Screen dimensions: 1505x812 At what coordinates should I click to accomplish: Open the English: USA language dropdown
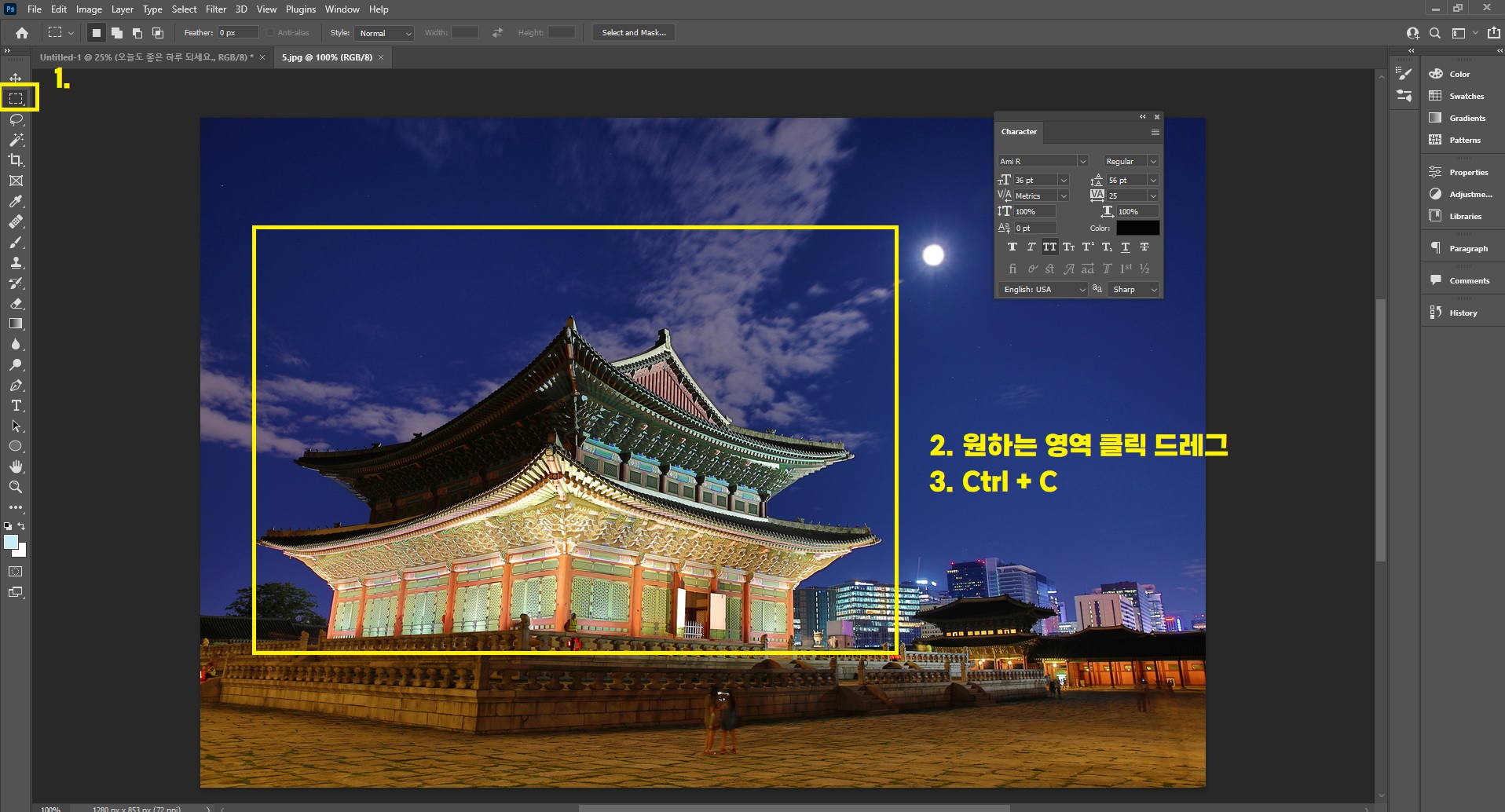pyautogui.click(x=1043, y=289)
